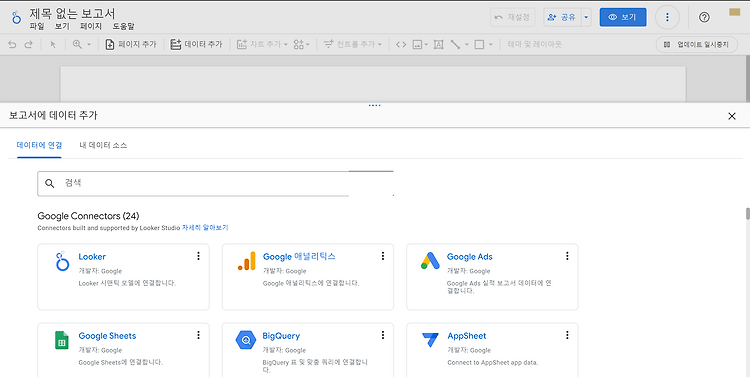The image size is (750, 380).
Task: Open the zoom level dropdown arrow
Action: [89, 45]
